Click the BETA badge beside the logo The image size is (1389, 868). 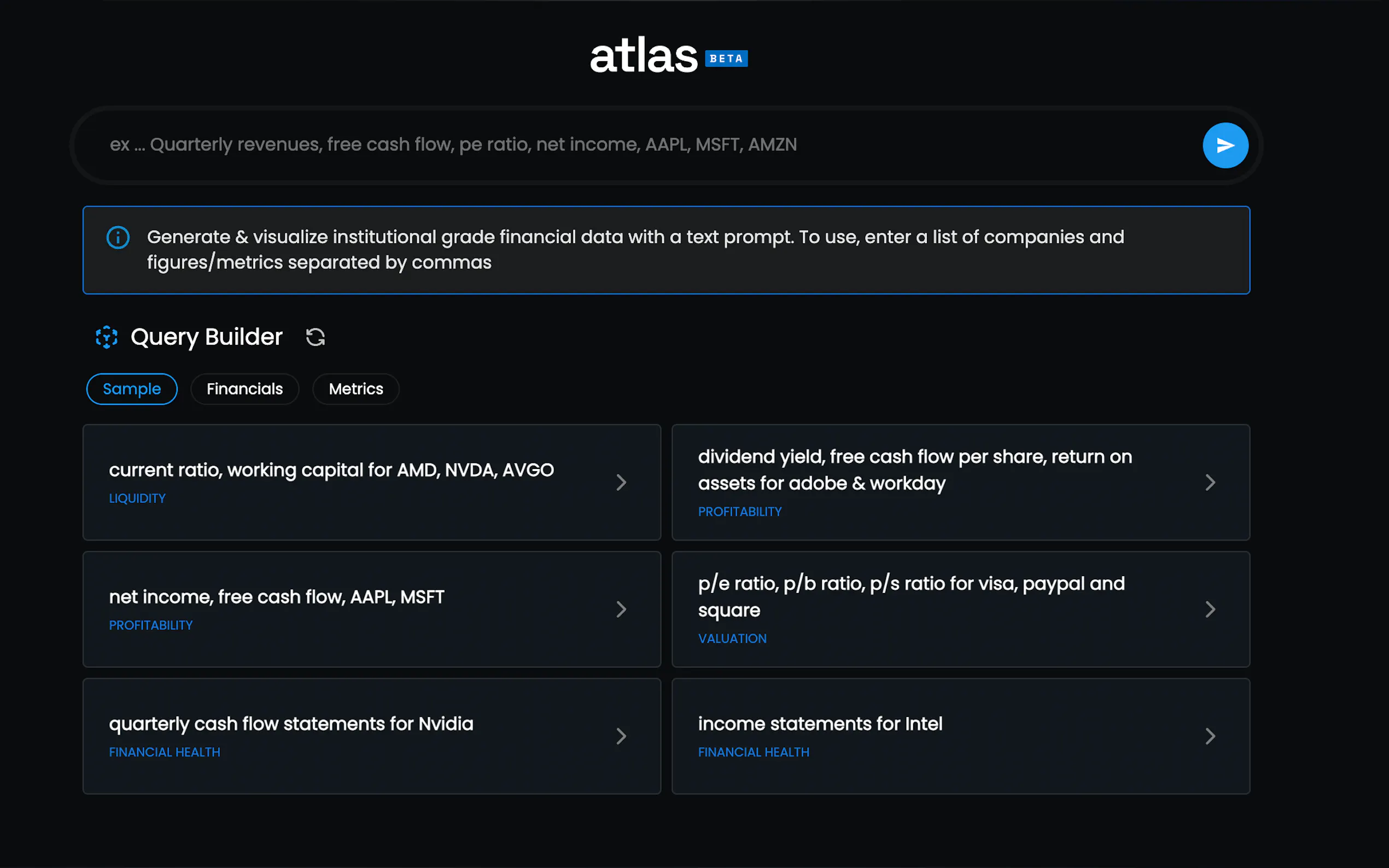click(726, 58)
